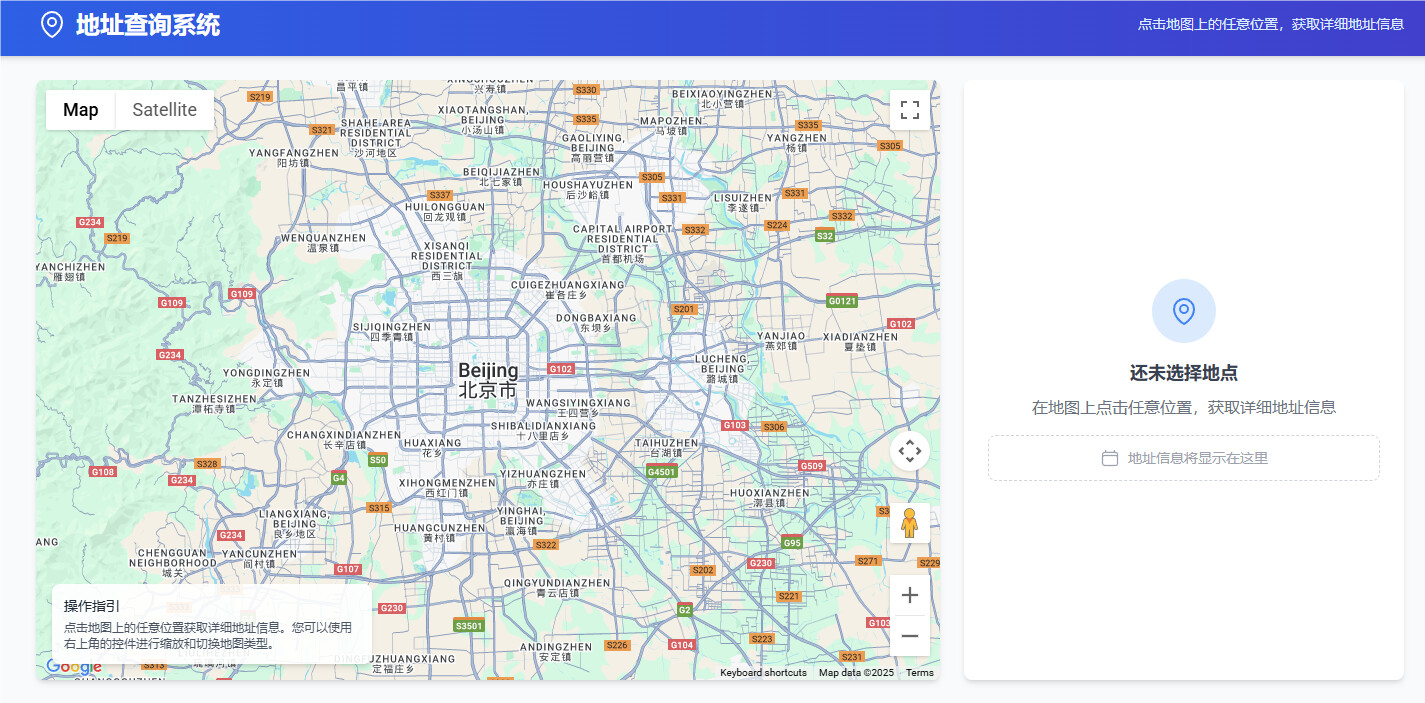Zoom in with the plus button
The image size is (1425, 703).
910,596
